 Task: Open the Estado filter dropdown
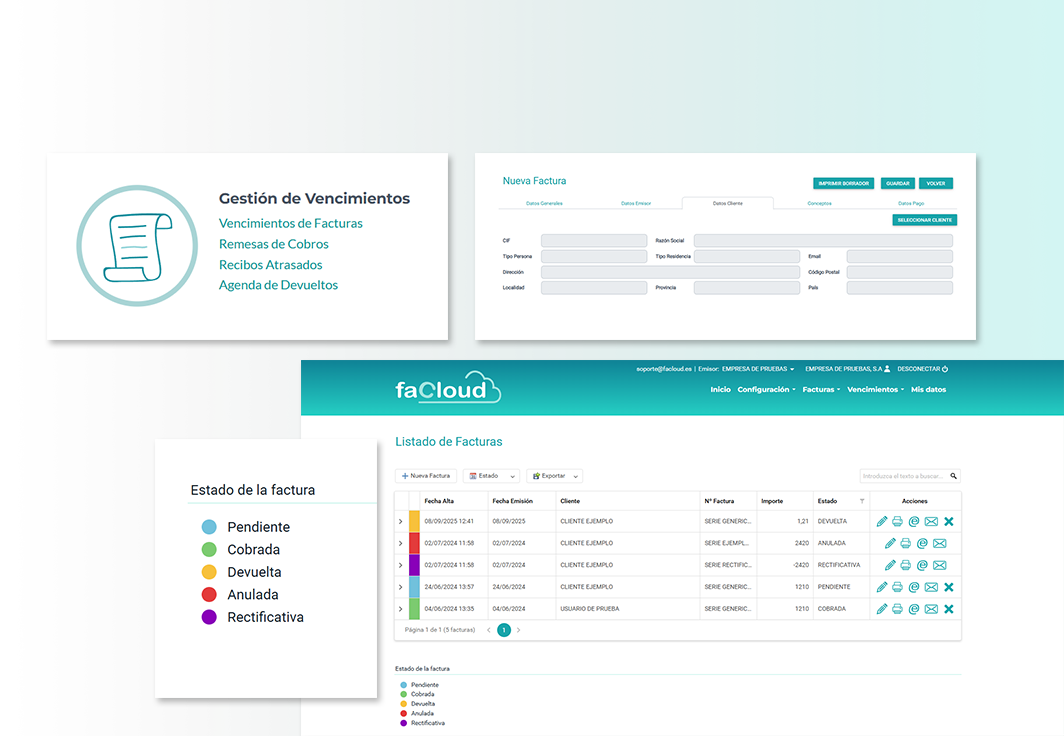click(x=491, y=476)
